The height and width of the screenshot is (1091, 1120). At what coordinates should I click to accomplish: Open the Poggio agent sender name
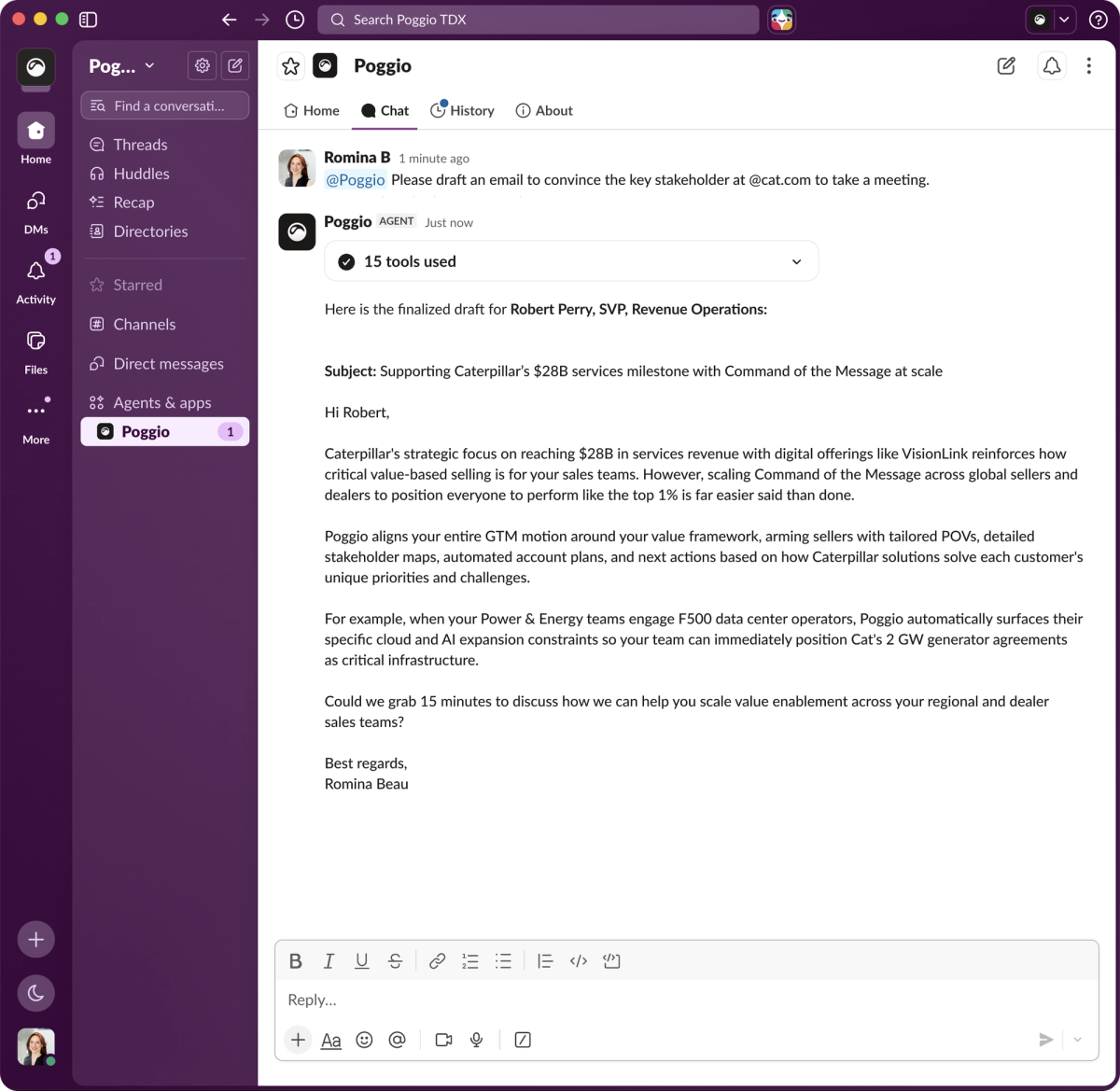348,221
